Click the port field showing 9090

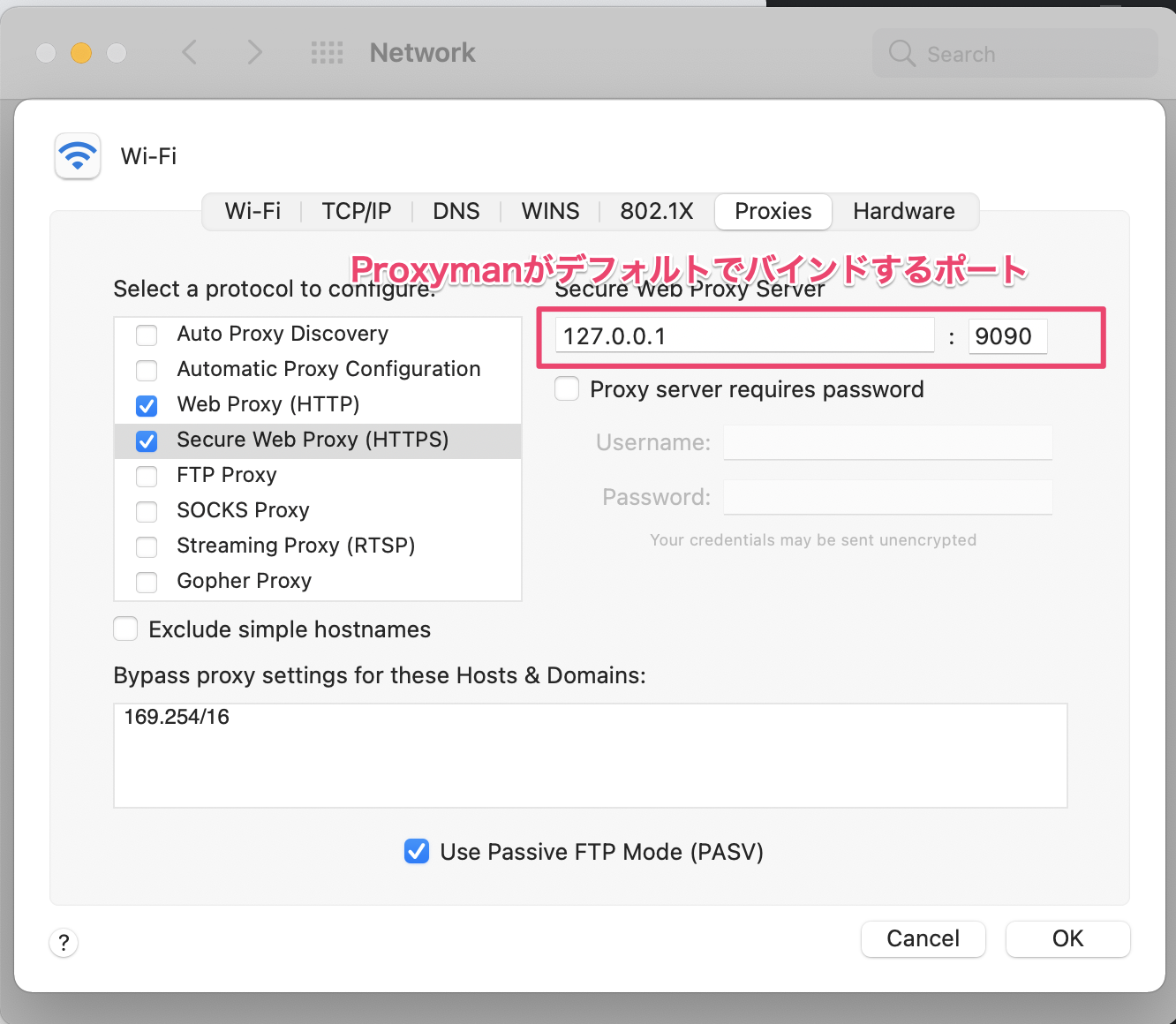tap(1007, 335)
